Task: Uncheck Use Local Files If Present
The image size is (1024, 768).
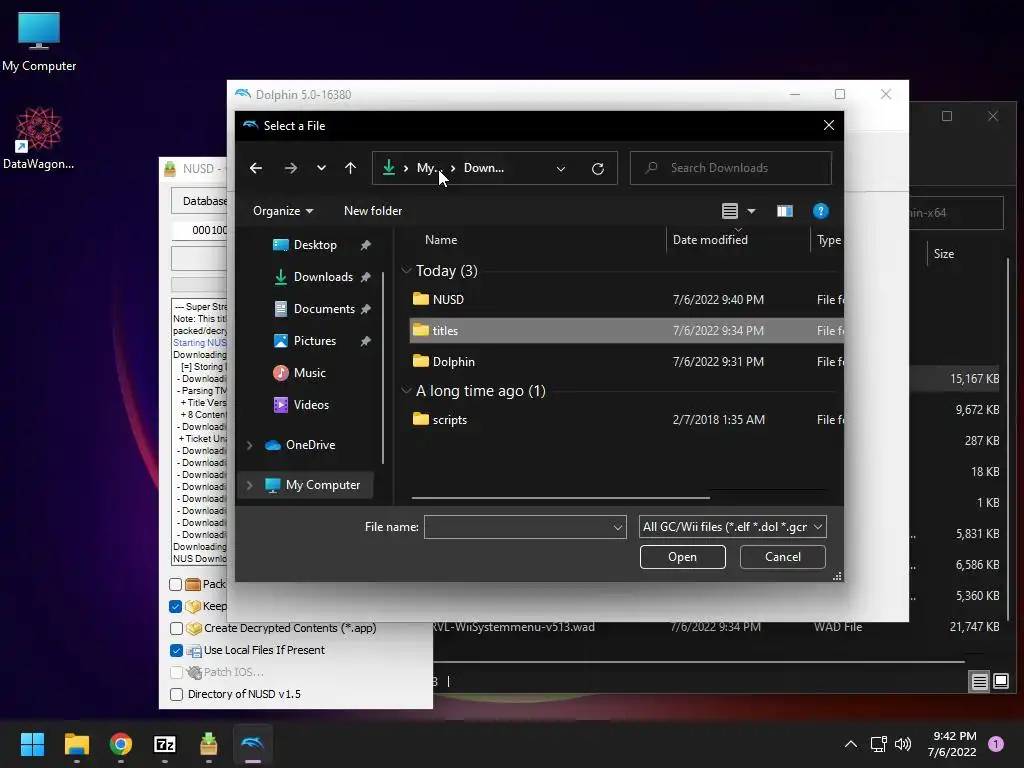Action: click(x=176, y=650)
